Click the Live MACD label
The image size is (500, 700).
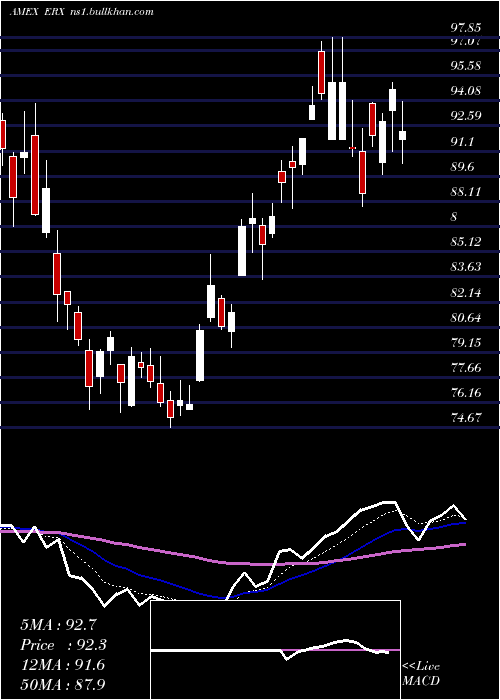click(421, 673)
